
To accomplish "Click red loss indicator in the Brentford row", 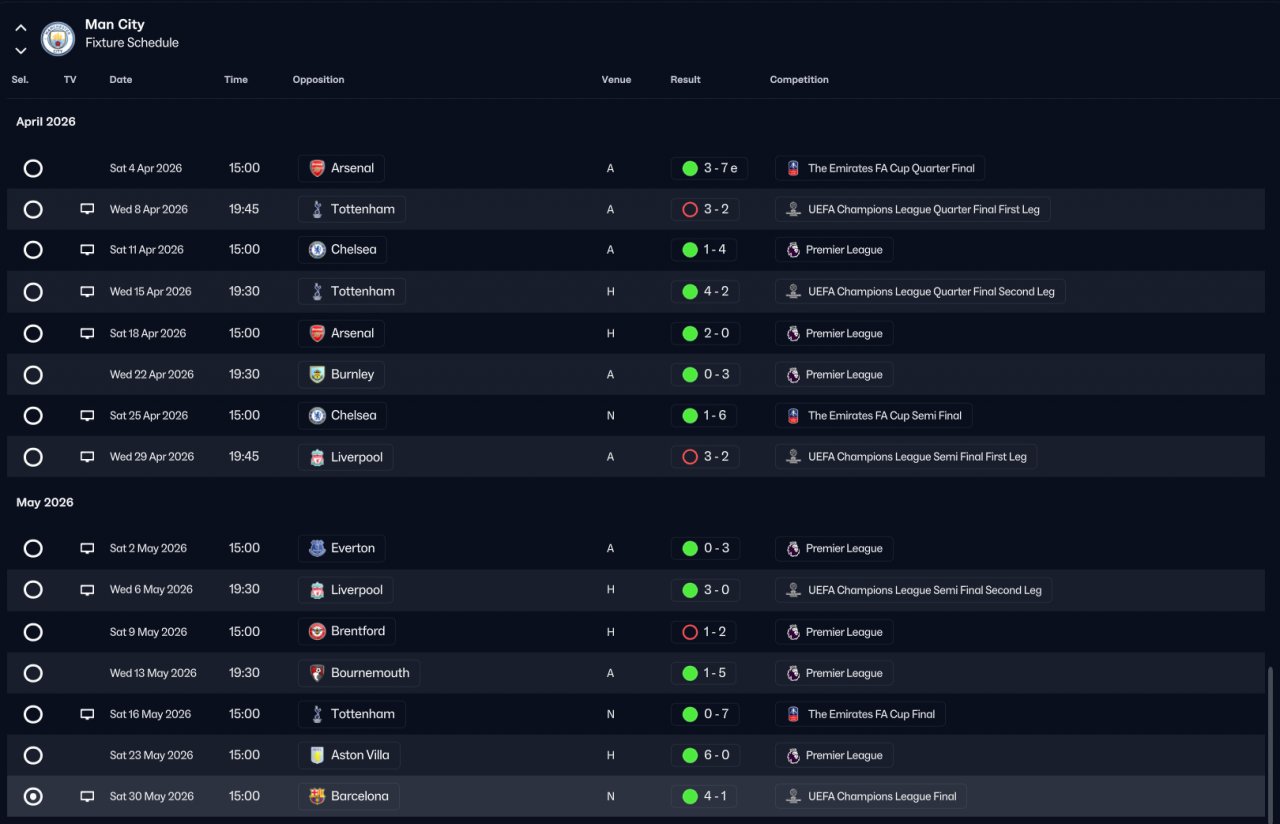I will pyautogui.click(x=689, y=631).
